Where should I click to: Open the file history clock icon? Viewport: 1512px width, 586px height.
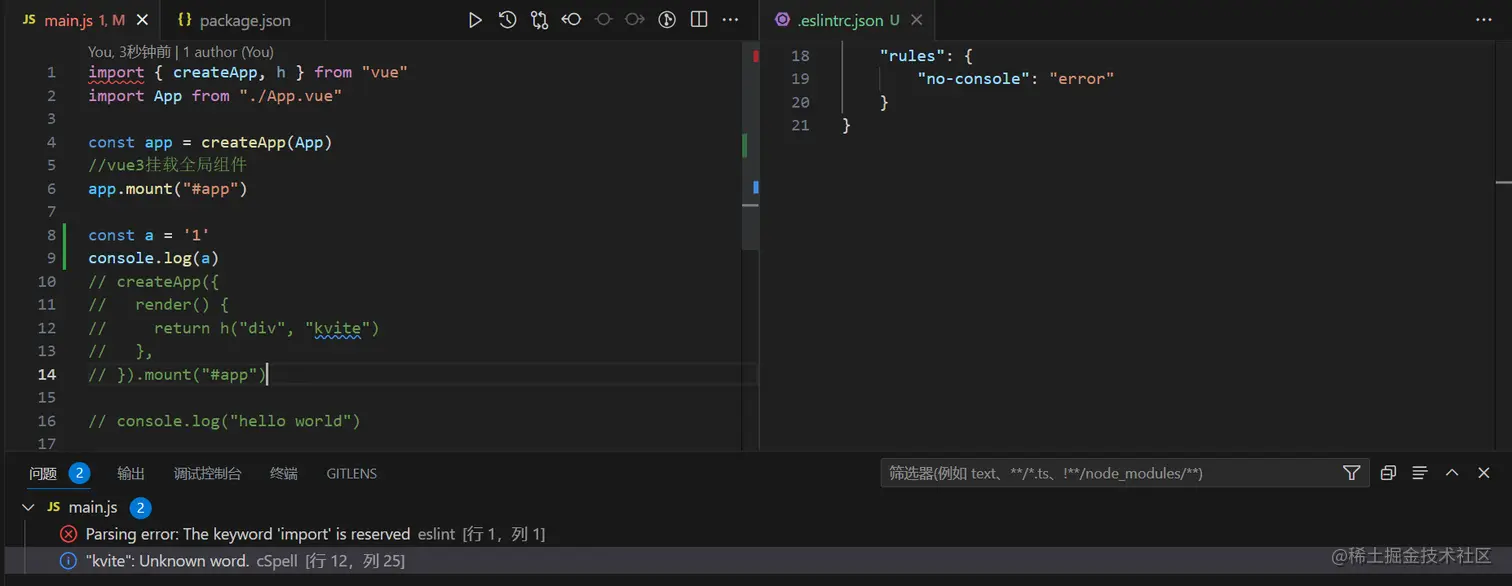coord(507,20)
